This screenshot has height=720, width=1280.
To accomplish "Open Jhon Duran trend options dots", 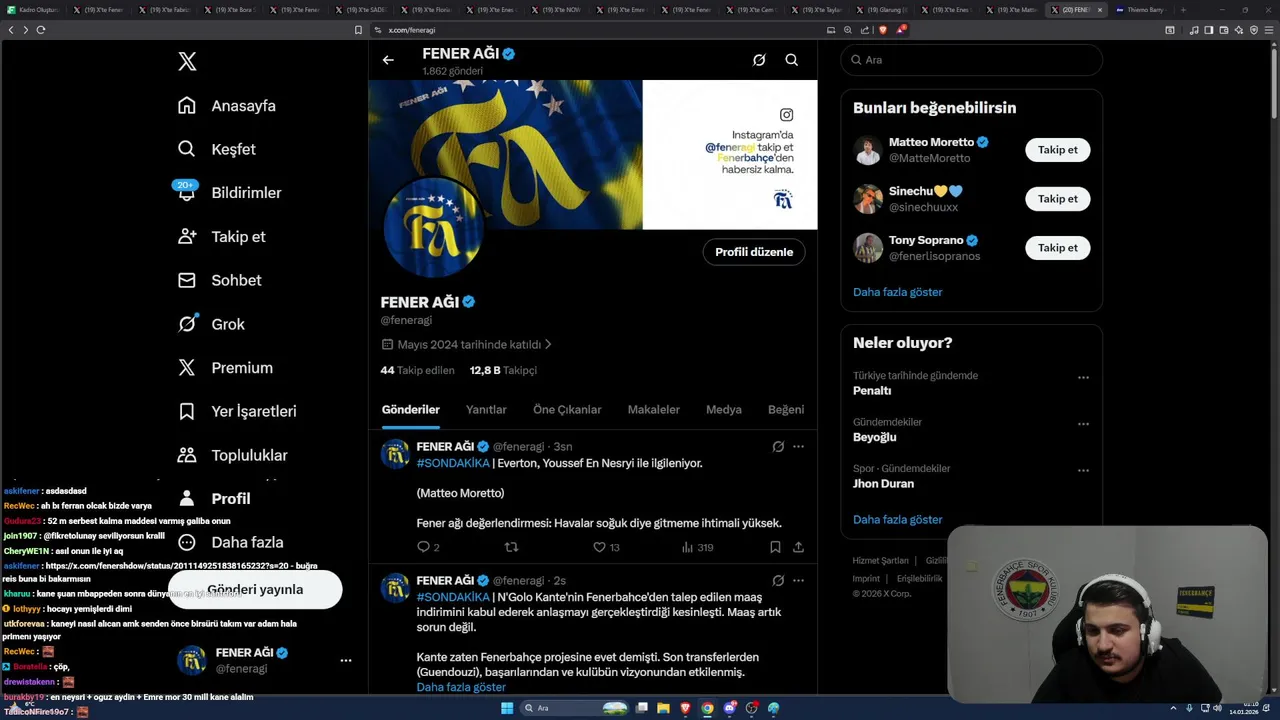I will point(1083,470).
